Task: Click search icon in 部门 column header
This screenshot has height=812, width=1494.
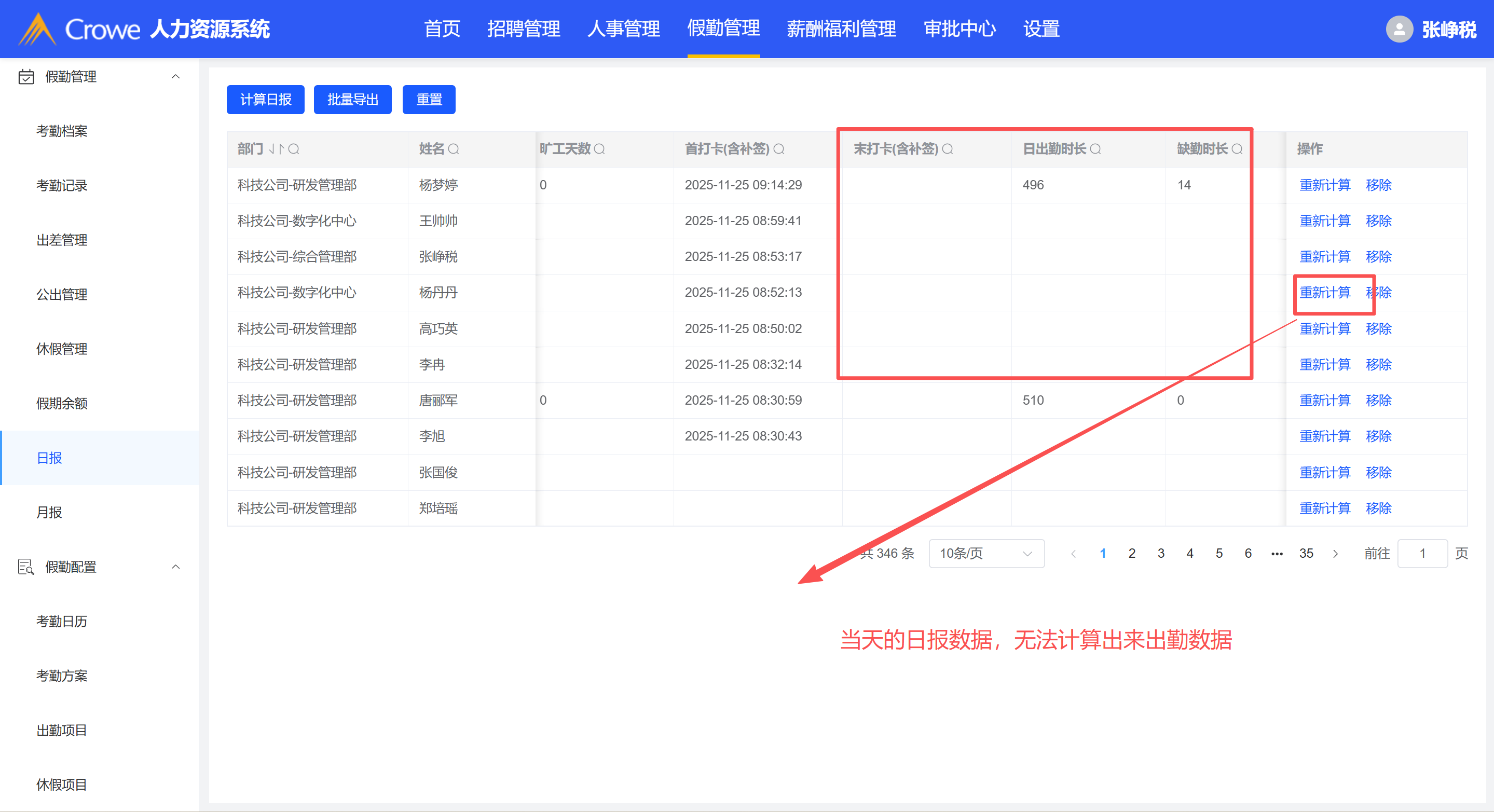Action: click(x=294, y=149)
